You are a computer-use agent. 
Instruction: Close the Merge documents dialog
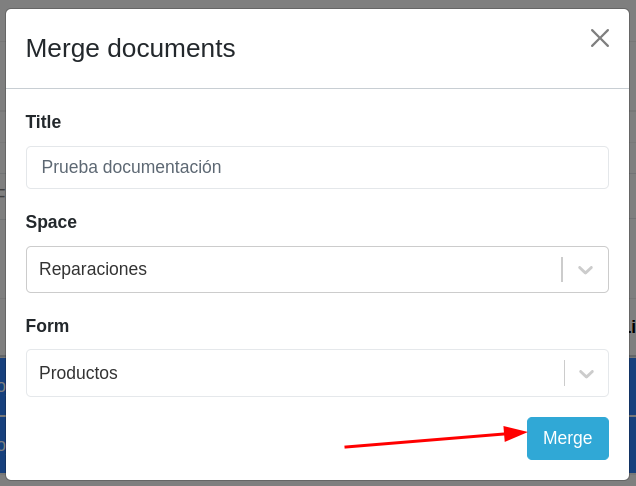pyautogui.click(x=599, y=38)
